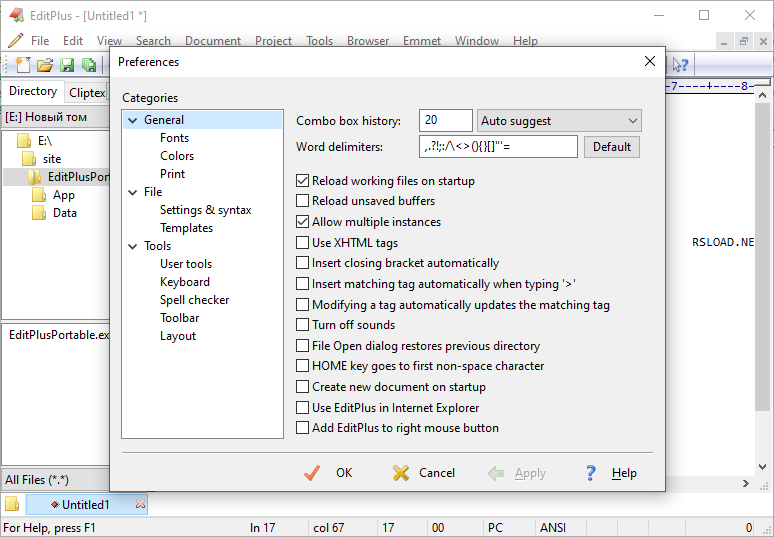
Task: Open the File menu
Action: [40, 41]
